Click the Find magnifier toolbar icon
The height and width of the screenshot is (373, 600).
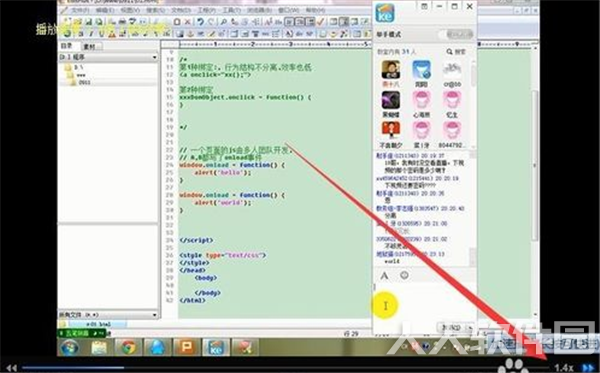click(224, 21)
